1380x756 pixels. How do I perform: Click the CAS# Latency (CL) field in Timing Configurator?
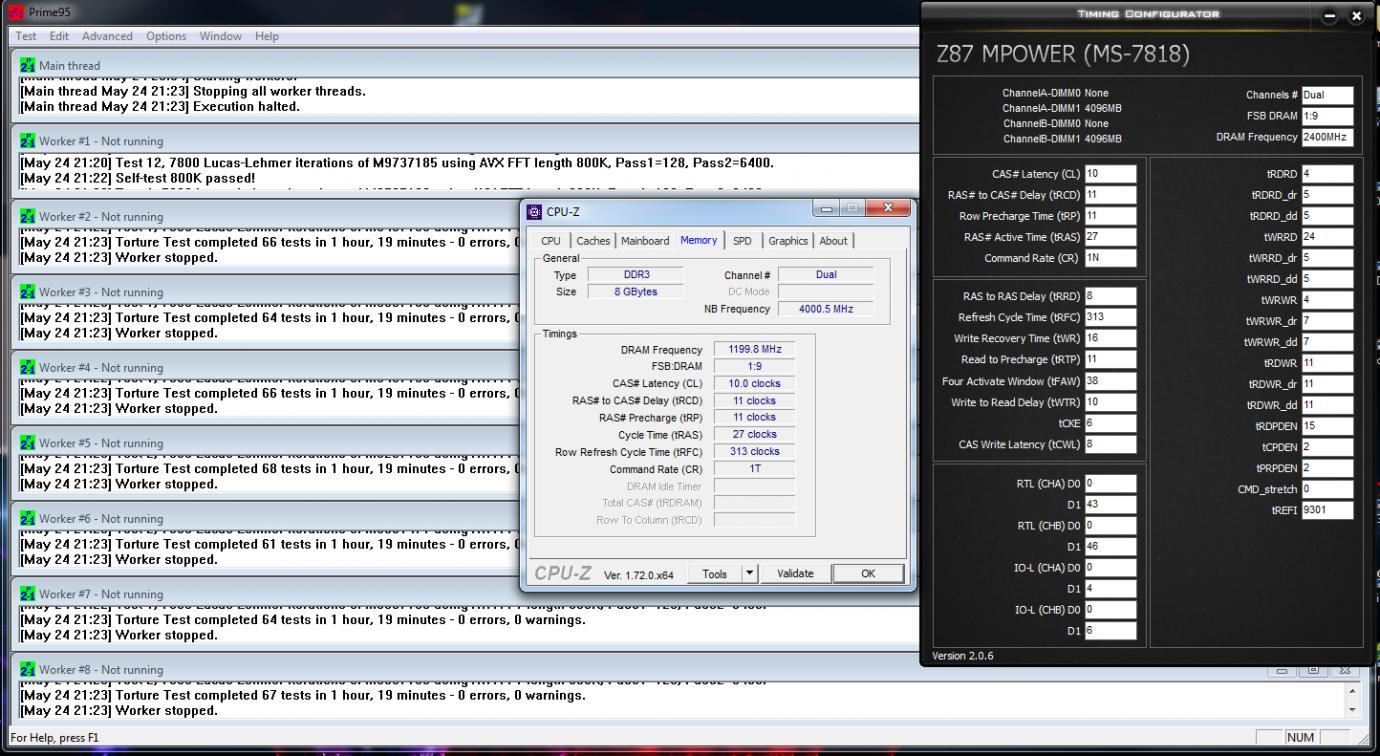pos(1110,173)
